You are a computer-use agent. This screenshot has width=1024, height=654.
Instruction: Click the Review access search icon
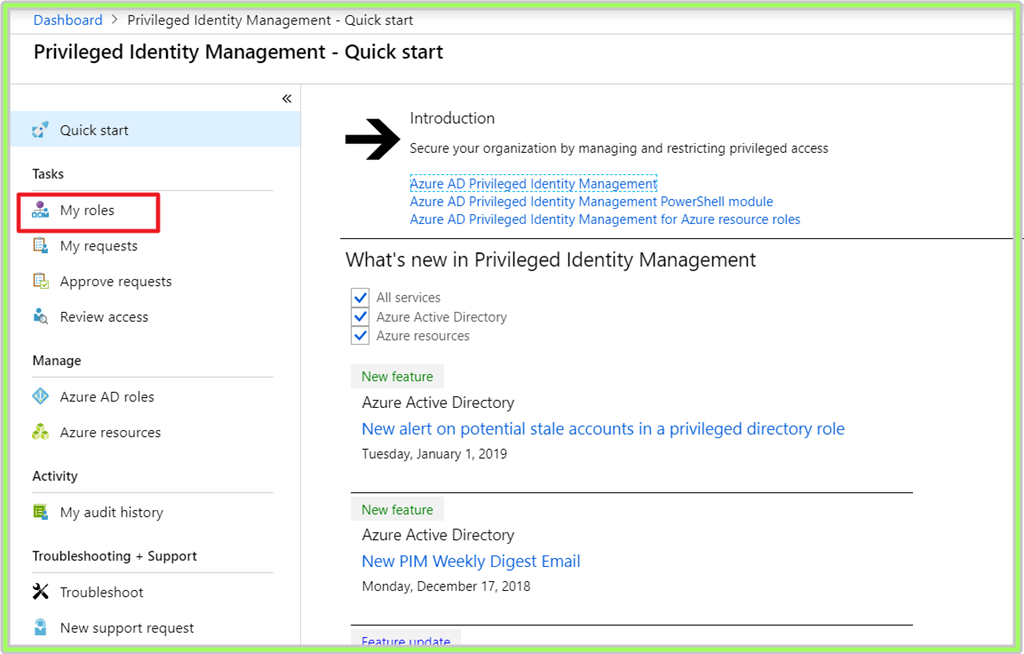point(40,317)
